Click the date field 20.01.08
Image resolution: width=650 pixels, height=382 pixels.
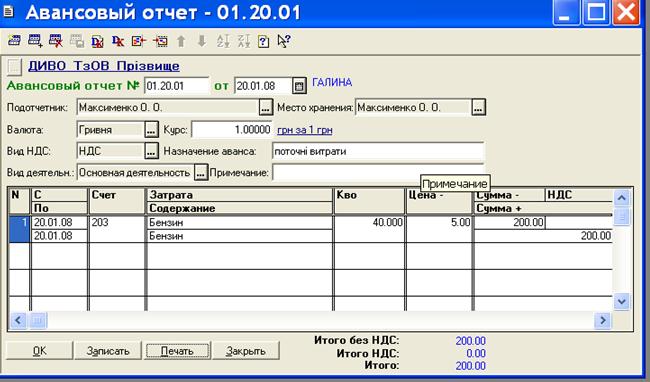(x=263, y=86)
